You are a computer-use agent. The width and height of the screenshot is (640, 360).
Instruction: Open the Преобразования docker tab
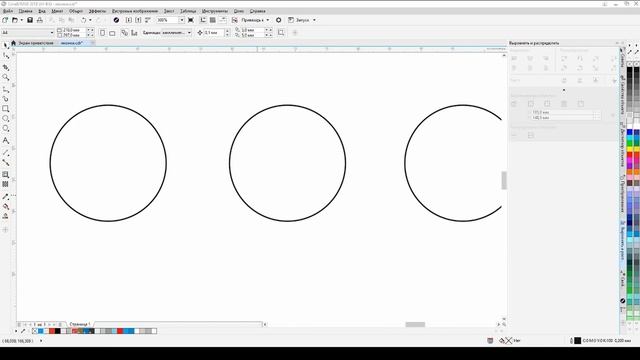coord(622,195)
